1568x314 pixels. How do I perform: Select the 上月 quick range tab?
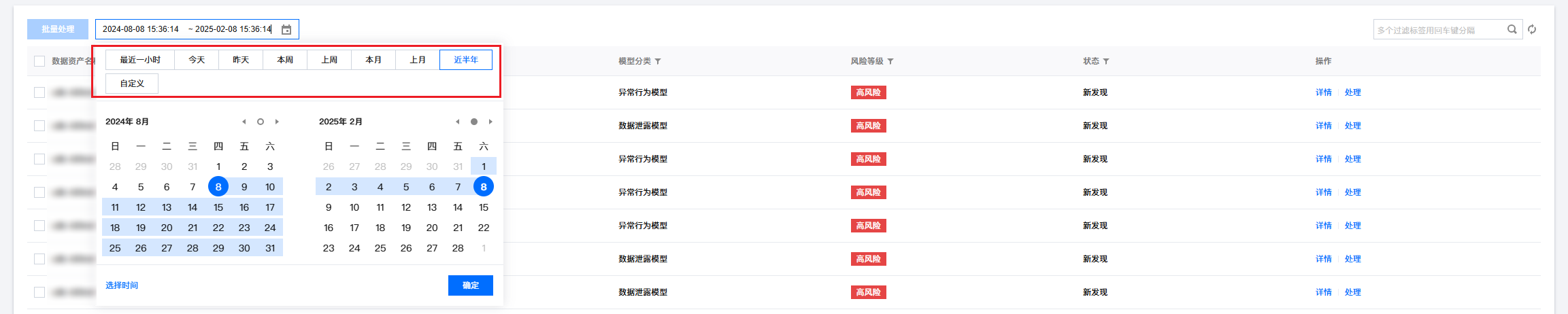tap(418, 60)
